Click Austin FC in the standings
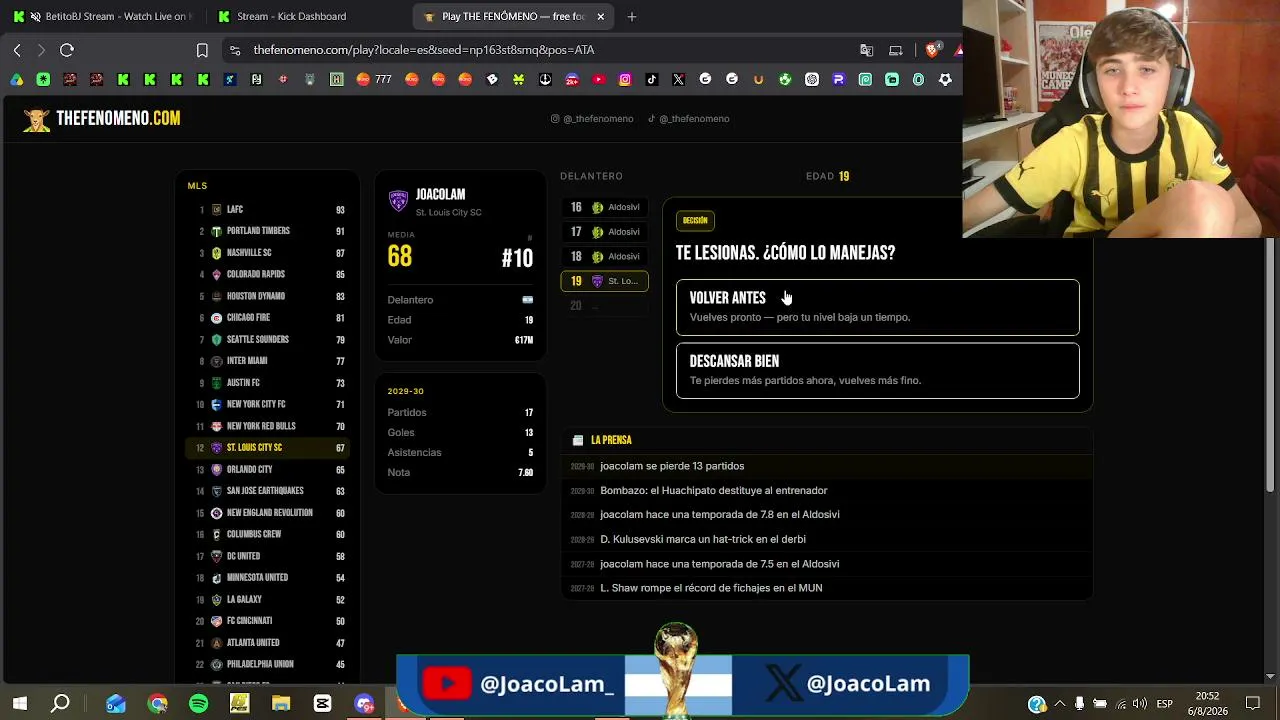 [268, 383]
